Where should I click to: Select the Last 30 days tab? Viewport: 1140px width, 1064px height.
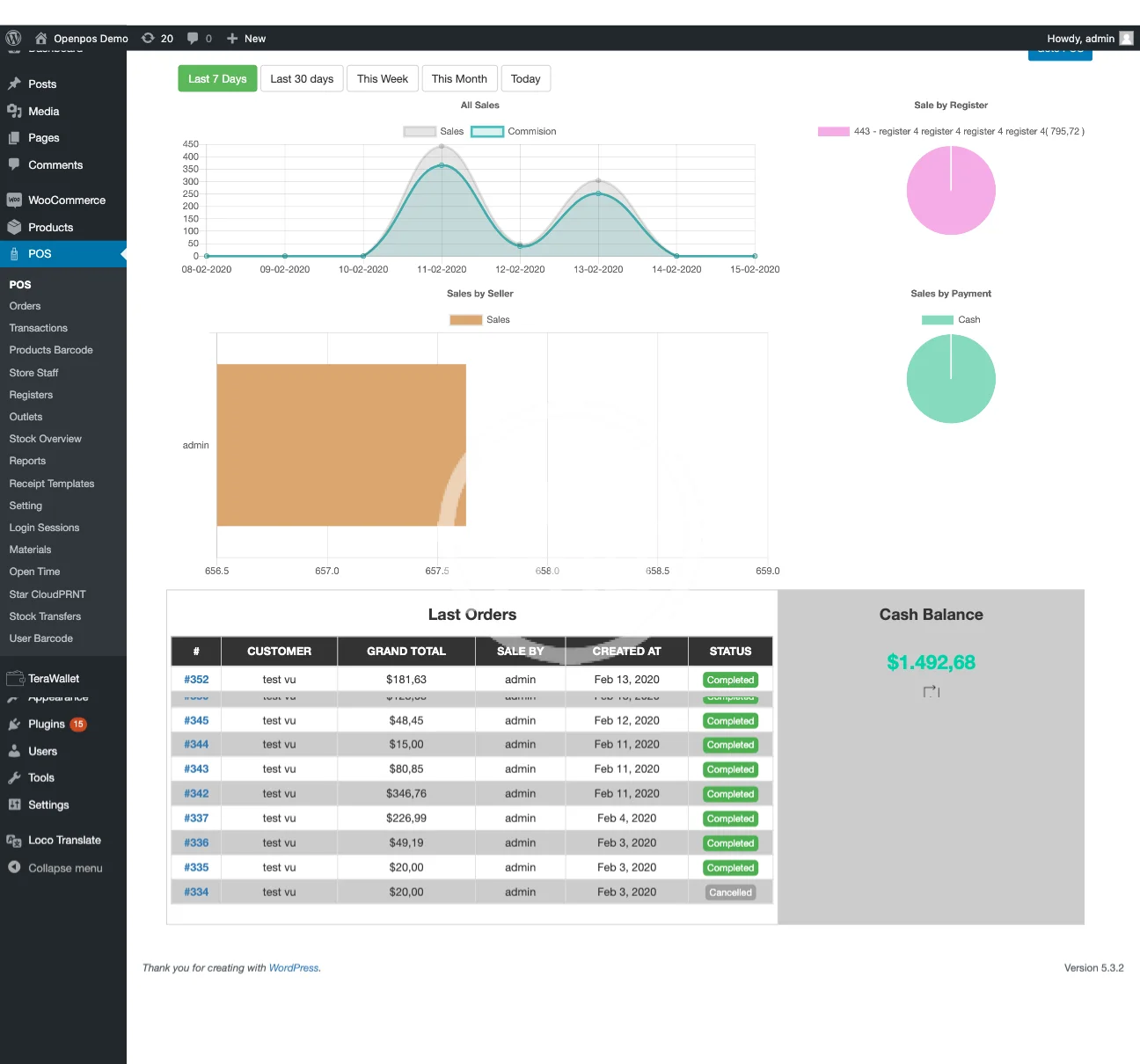pyautogui.click(x=302, y=79)
